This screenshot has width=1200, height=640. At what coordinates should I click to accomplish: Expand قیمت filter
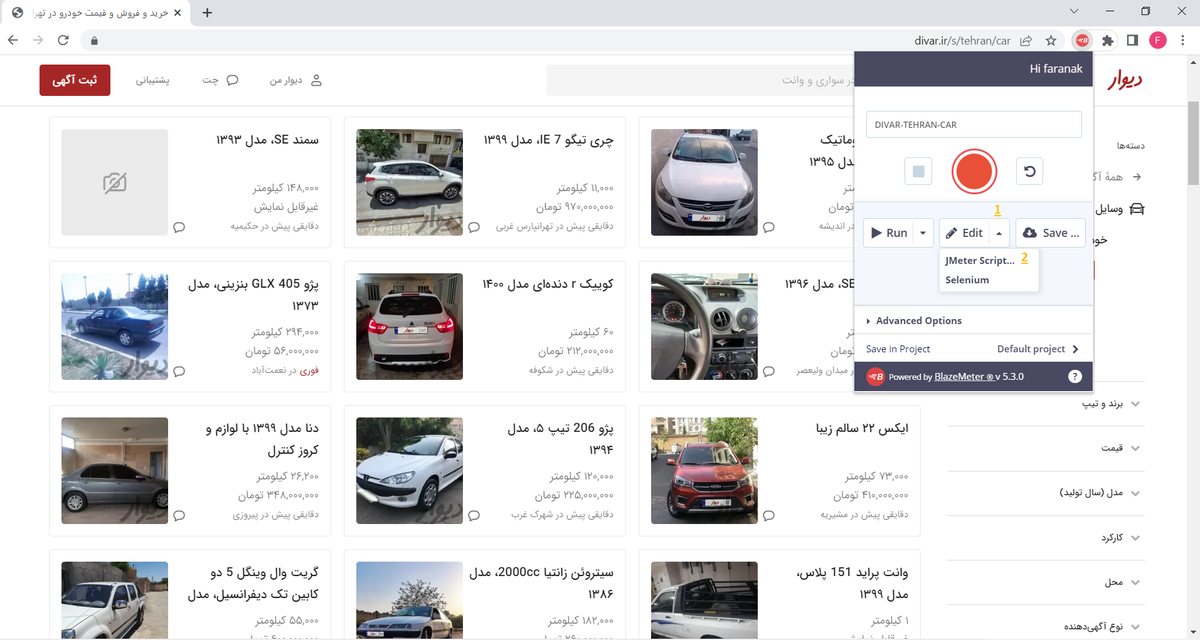coord(1046,448)
